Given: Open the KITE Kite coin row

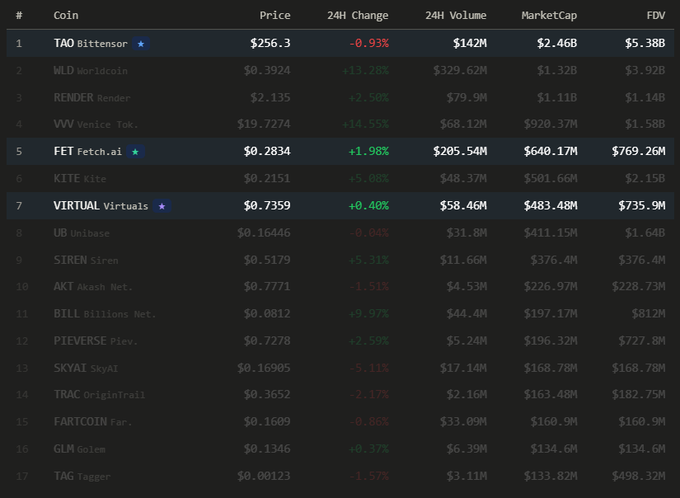Looking at the screenshot, I should point(340,179).
